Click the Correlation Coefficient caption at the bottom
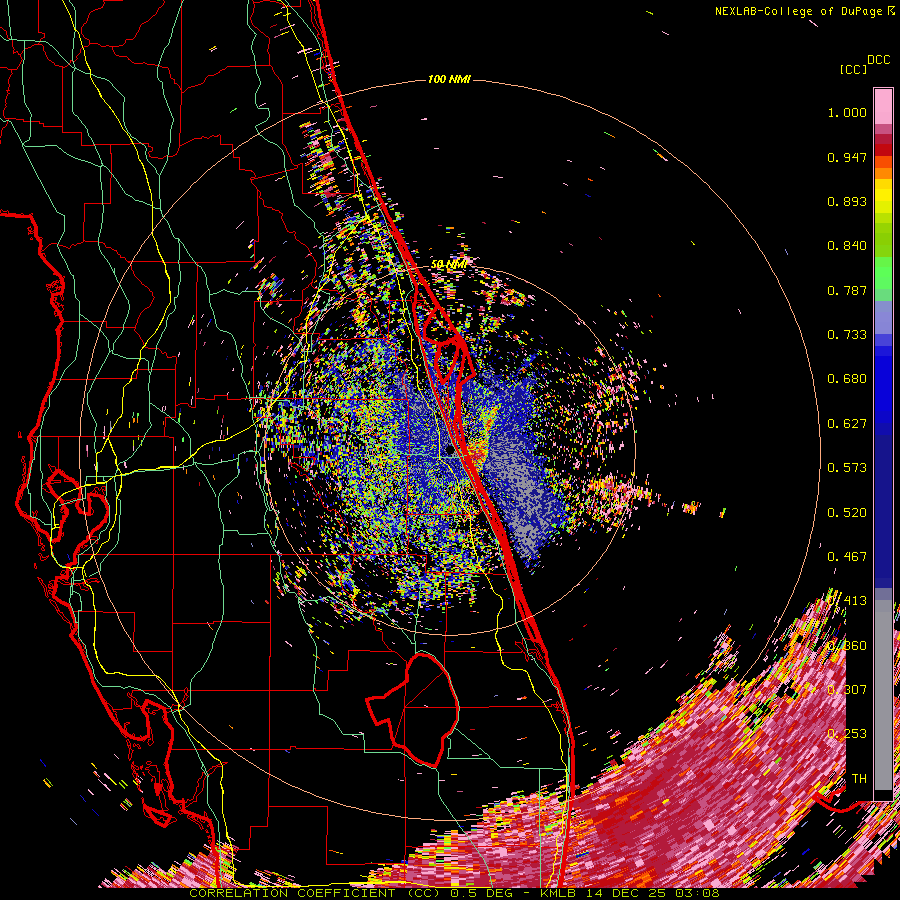The width and height of the screenshot is (900, 900). pyautogui.click(x=454, y=893)
